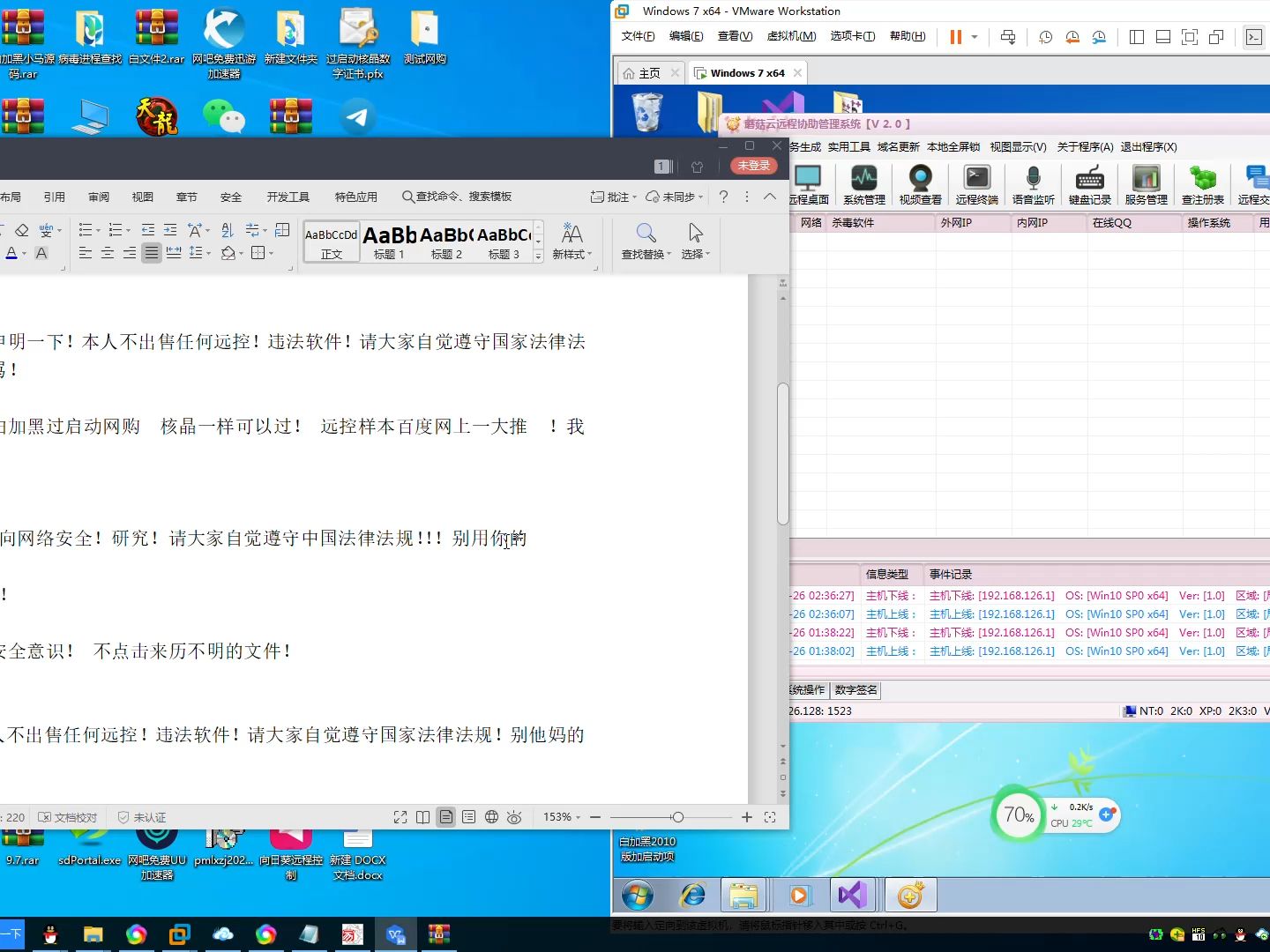Open QQ penguin in host taskbar

click(x=50, y=934)
